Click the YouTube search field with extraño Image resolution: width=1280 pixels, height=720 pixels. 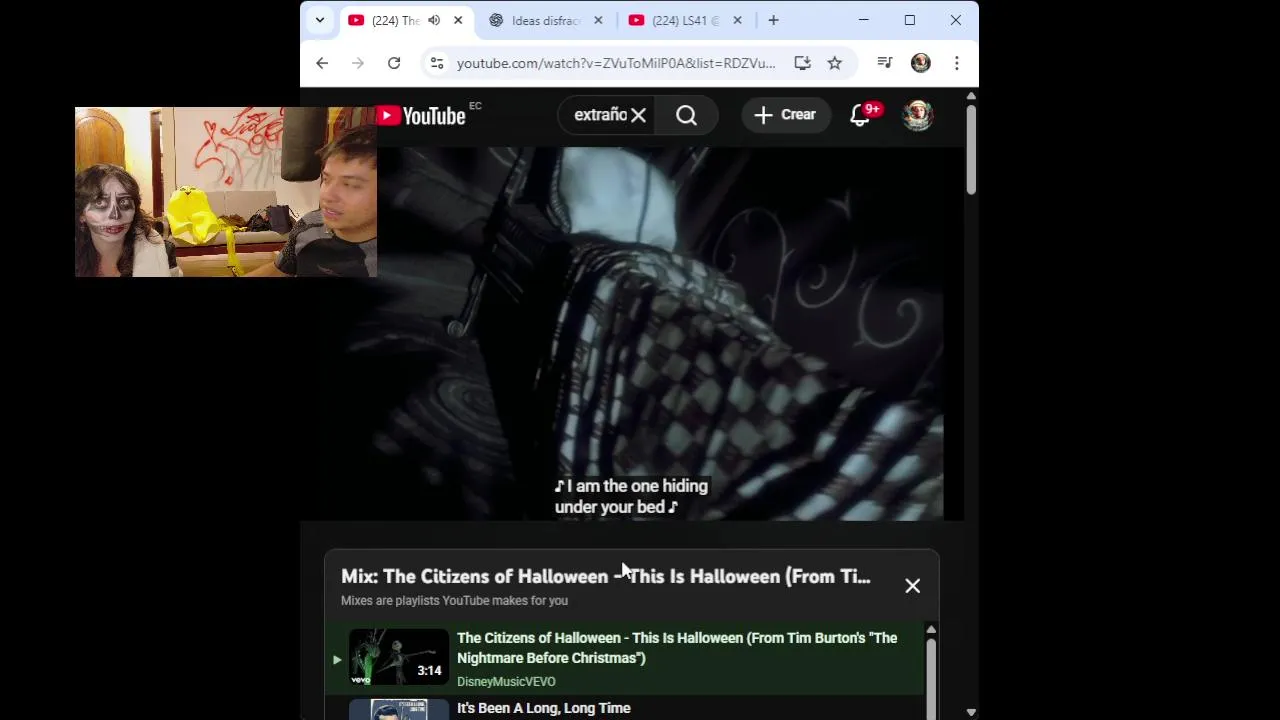click(600, 115)
